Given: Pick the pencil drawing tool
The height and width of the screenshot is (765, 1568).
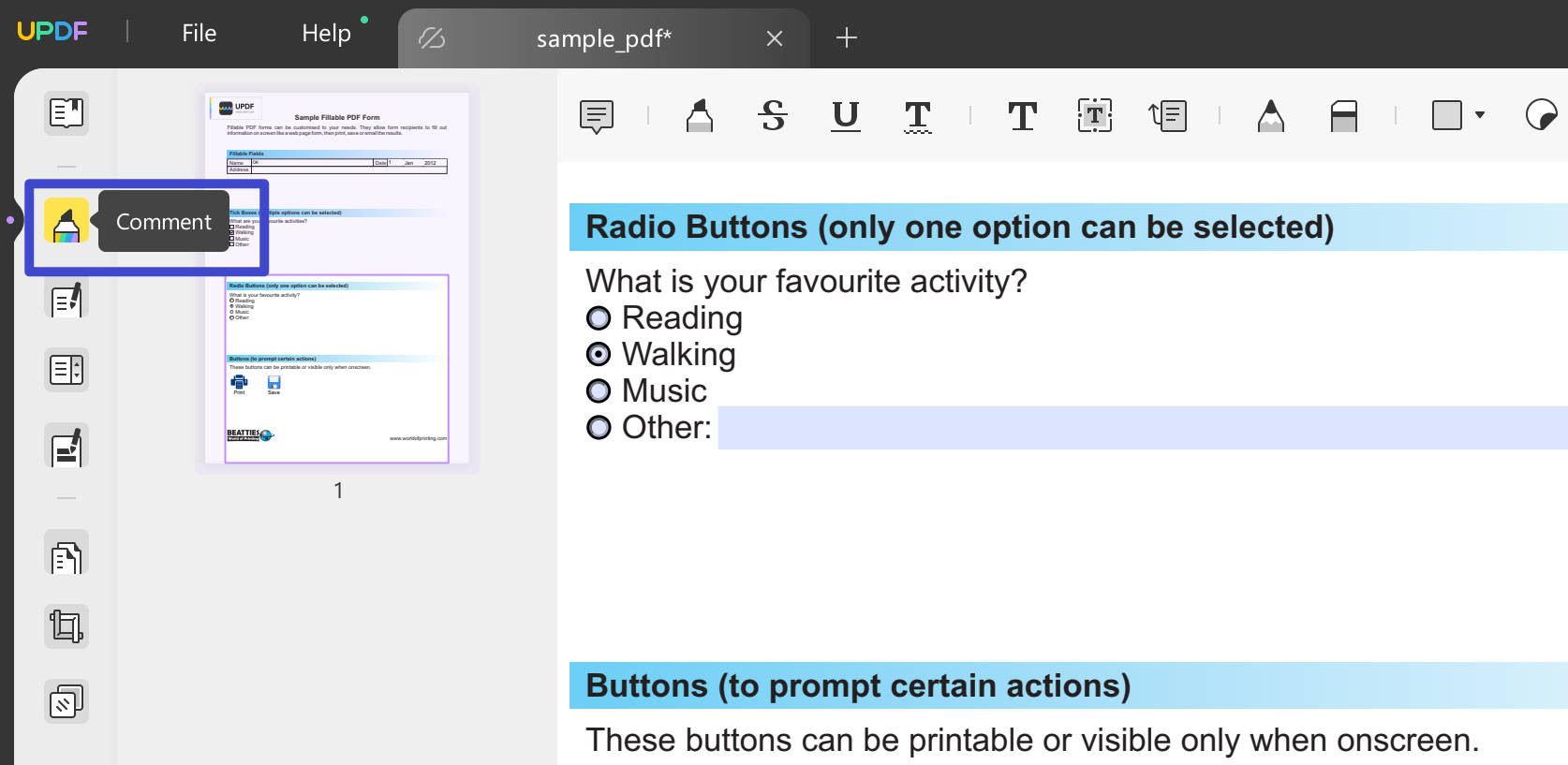Looking at the screenshot, I should (1271, 116).
